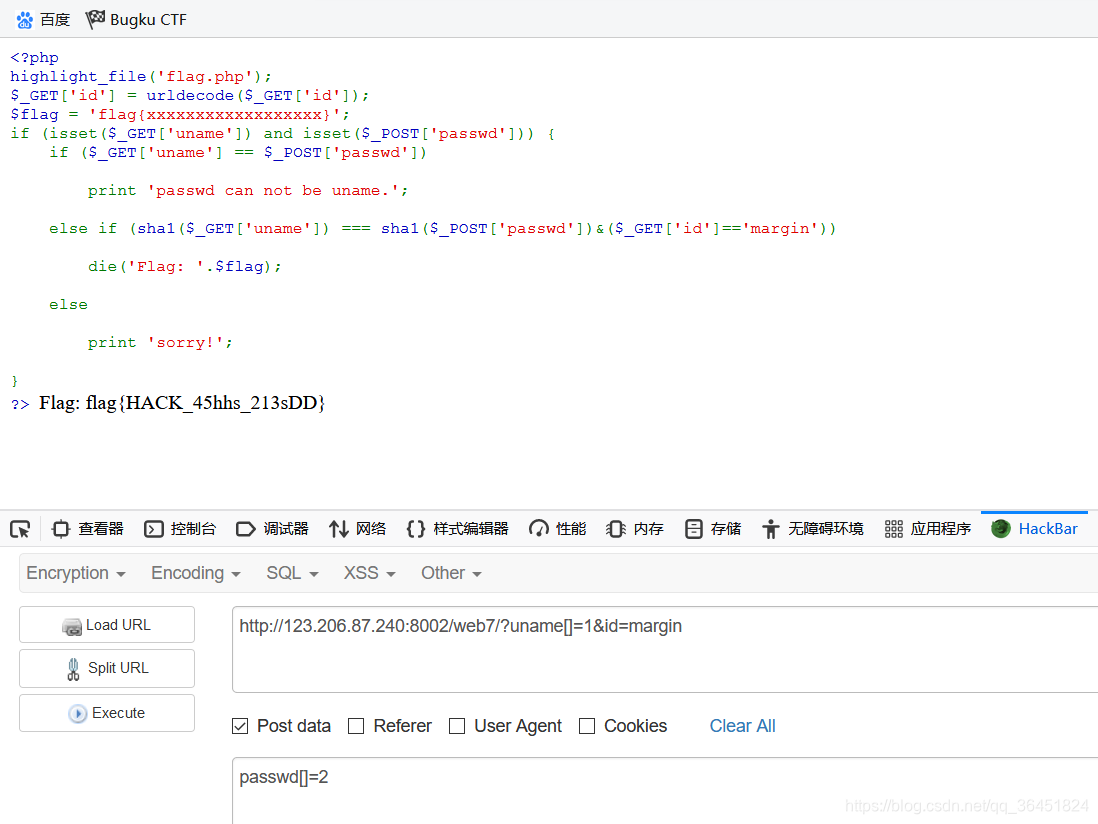The height and width of the screenshot is (824, 1098).
Task: Click the 内存 tab label
Action: (x=648, y=529)
